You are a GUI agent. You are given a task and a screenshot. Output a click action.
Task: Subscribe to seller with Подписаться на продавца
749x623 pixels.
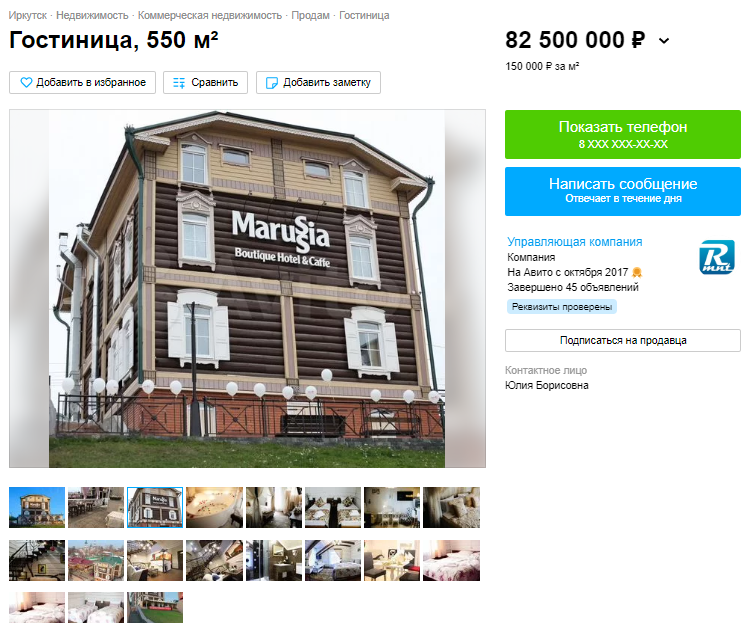622,340
